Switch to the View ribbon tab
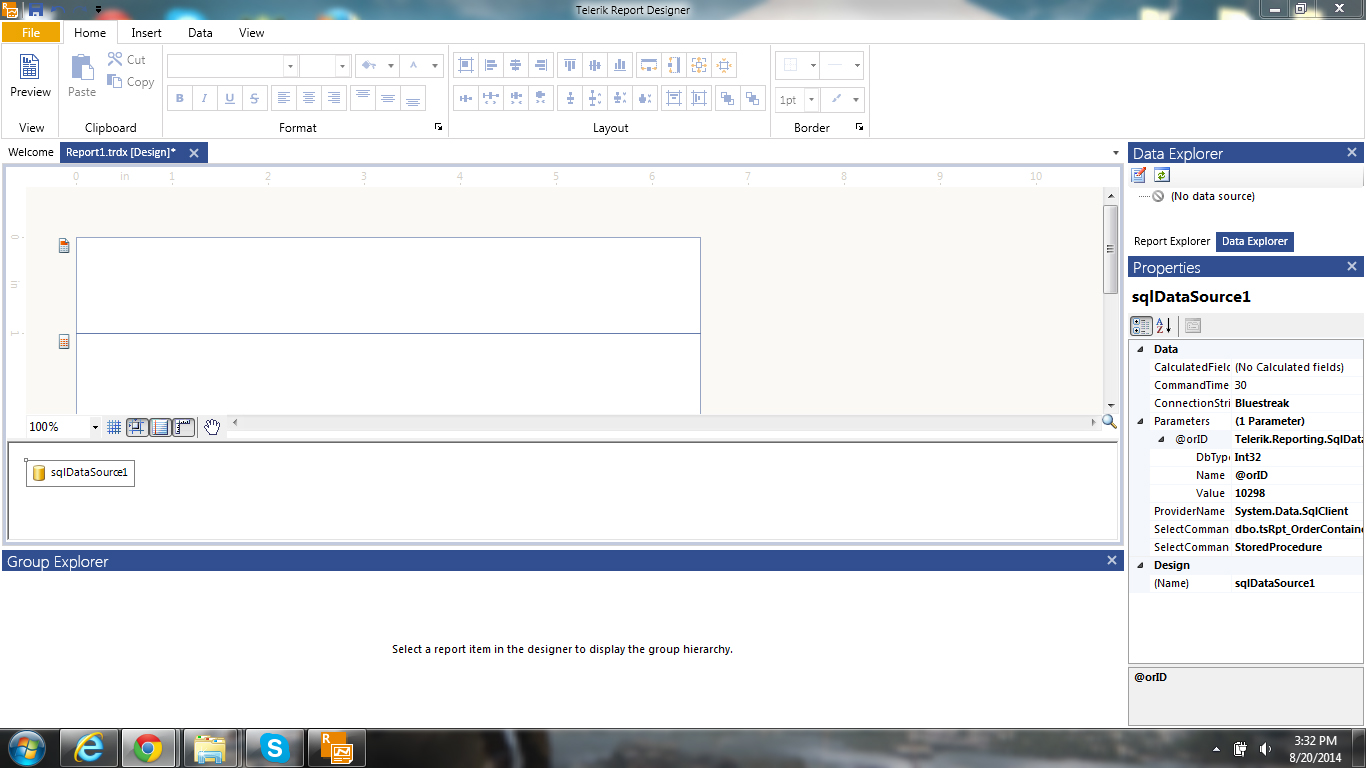 (x=252, y=33)
